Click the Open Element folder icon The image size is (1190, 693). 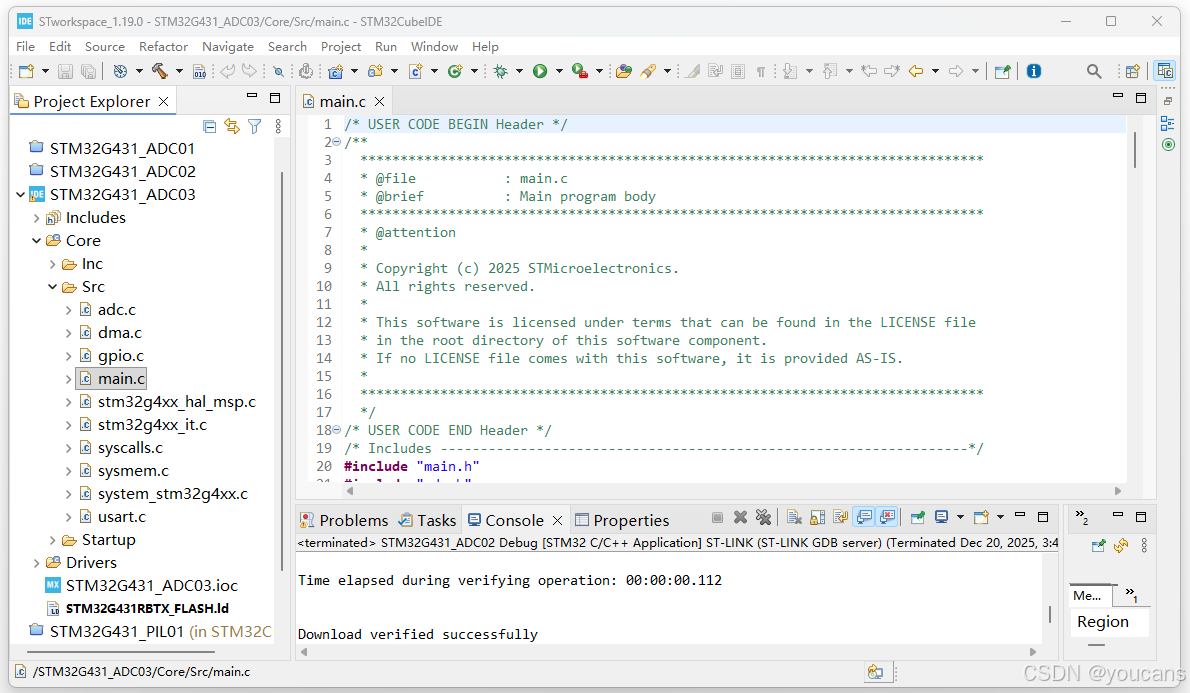tap(624, 71)
